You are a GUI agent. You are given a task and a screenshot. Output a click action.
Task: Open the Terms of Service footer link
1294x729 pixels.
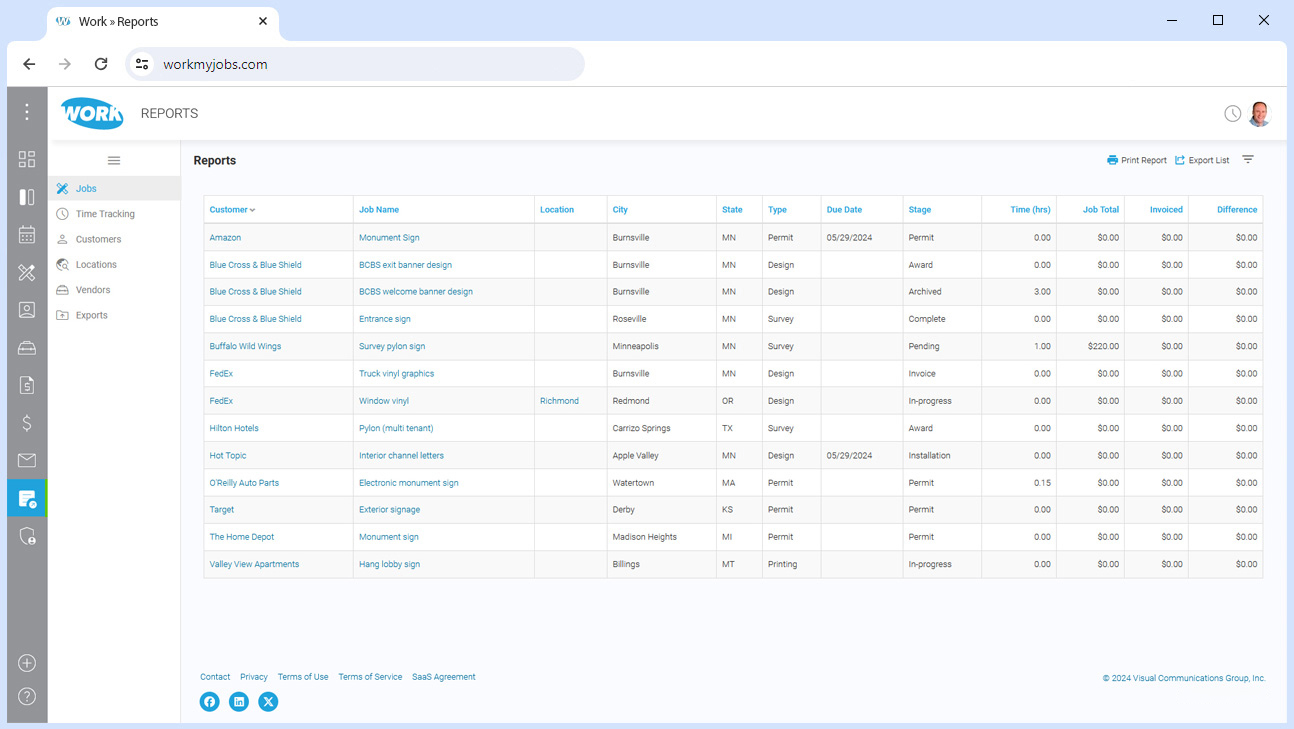[x=370, y=677]
